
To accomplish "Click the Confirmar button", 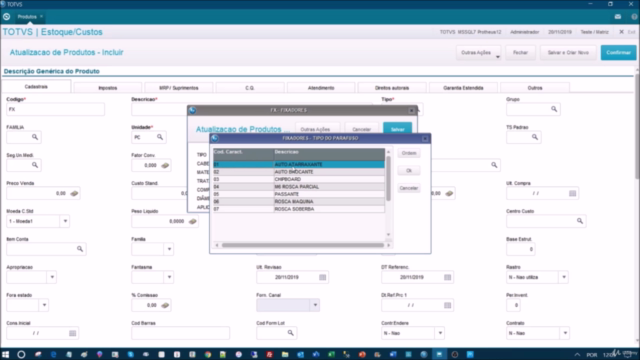I will [618, 53].
